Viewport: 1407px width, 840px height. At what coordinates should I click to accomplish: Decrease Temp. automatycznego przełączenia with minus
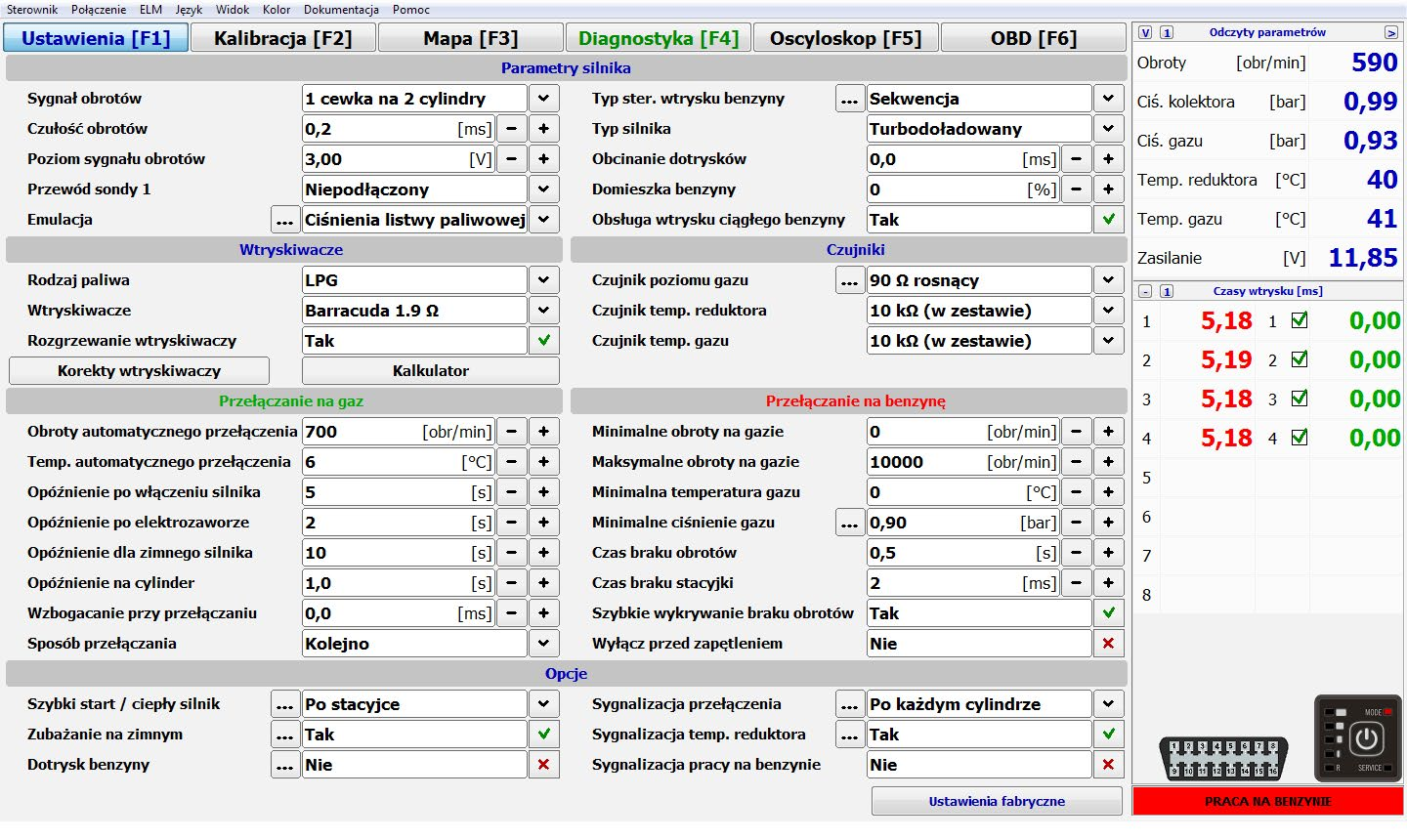tap(512, 462)
